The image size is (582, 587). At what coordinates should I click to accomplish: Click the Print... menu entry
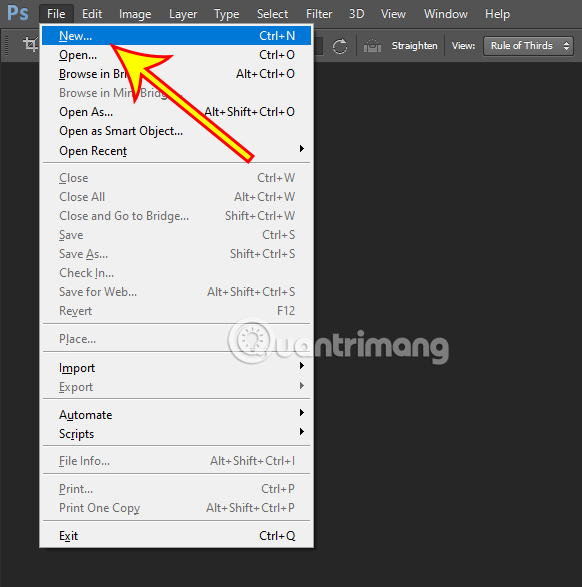click(x=176, y=489)
